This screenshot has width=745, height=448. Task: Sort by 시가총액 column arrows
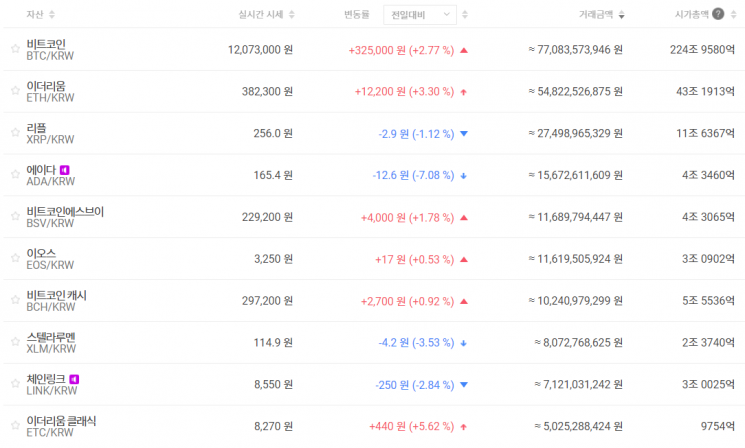coord(734,15)
